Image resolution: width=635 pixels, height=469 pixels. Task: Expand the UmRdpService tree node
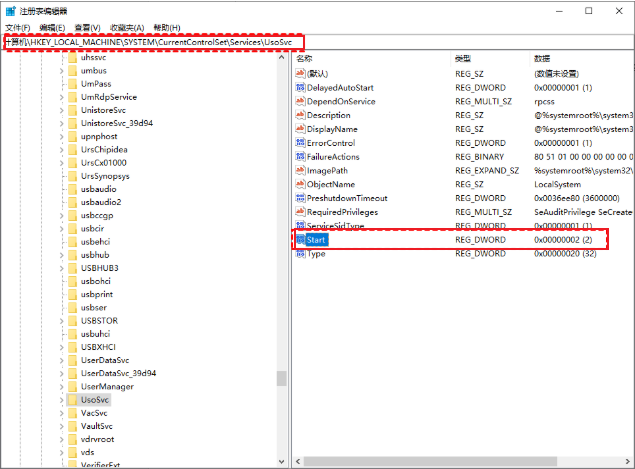[x=62, y=97]
